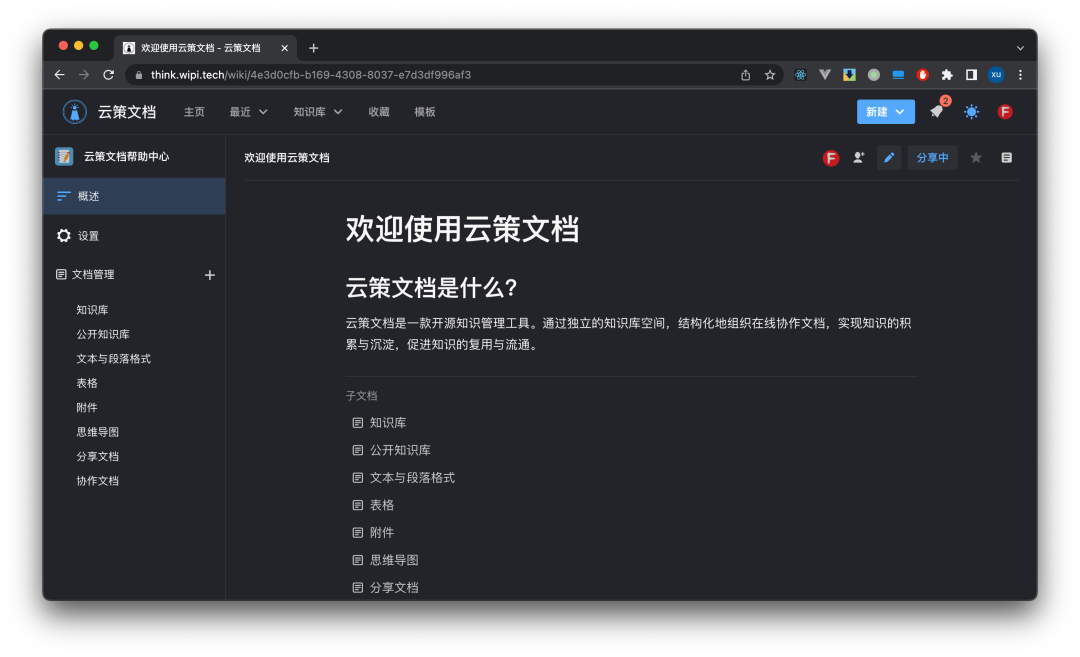Viewport: 1080px width, 657px height.
Task: Click the 欢迎使用云策文档 breadcrumb title
Action: [x=287, y=158]
